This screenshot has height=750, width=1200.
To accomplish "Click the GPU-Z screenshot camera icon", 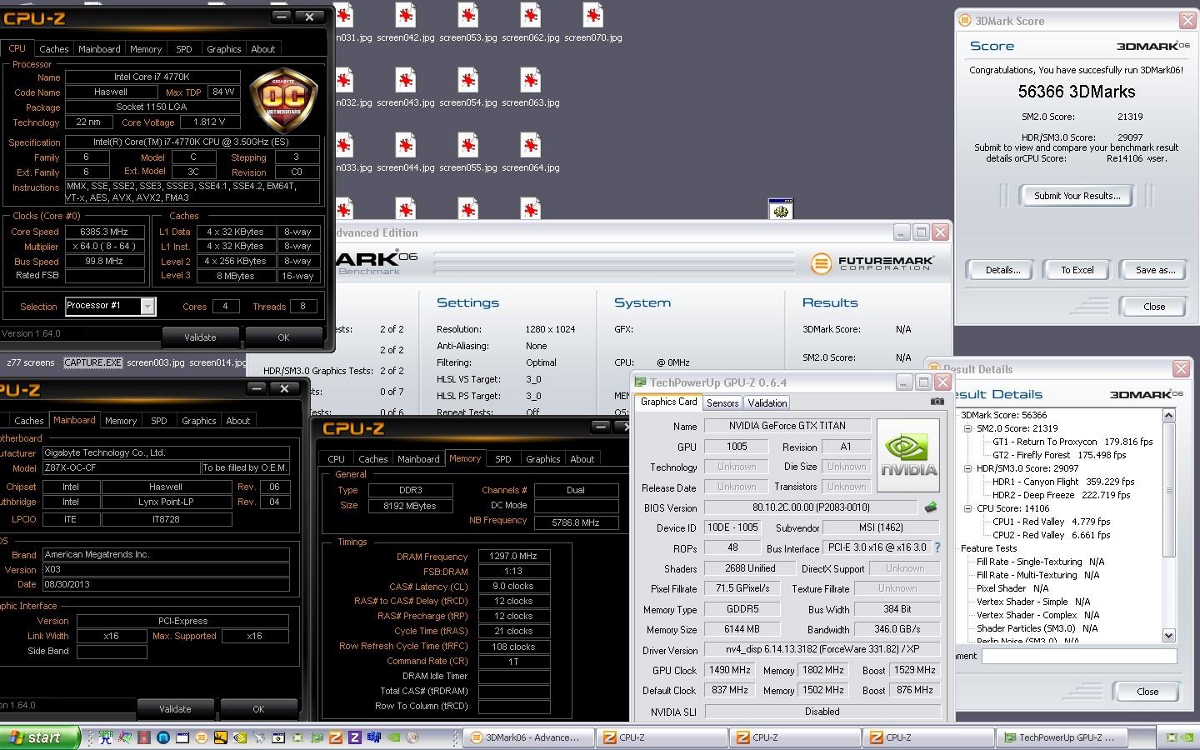I will 936,402.
